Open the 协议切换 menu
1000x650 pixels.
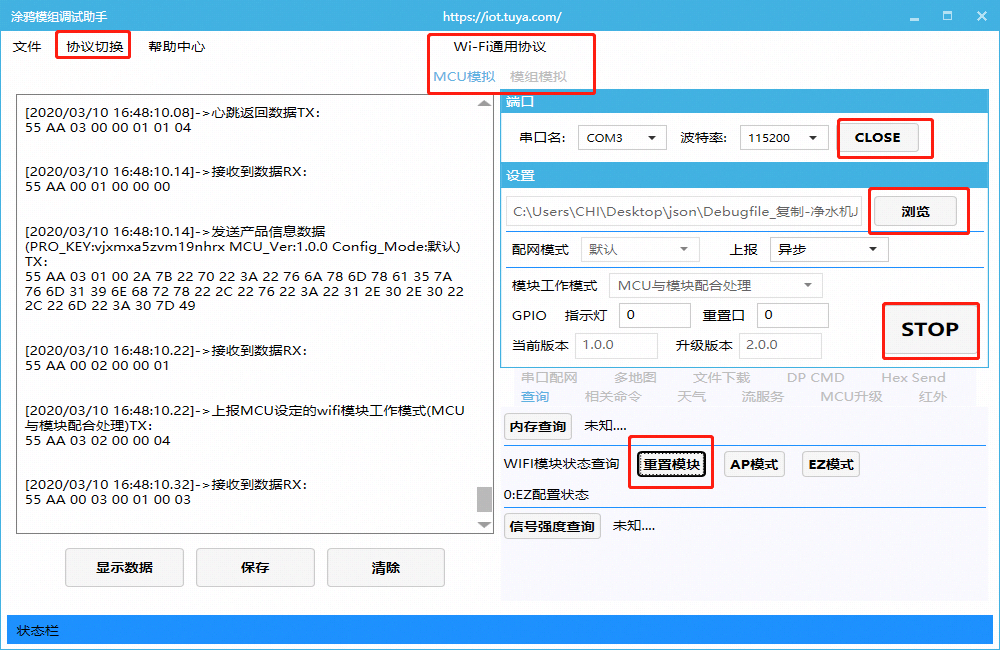coord(94,47)
